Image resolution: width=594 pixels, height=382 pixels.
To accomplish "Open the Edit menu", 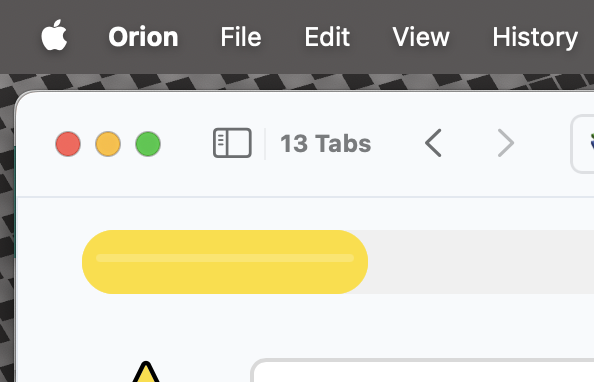I will tap(327, 37).
